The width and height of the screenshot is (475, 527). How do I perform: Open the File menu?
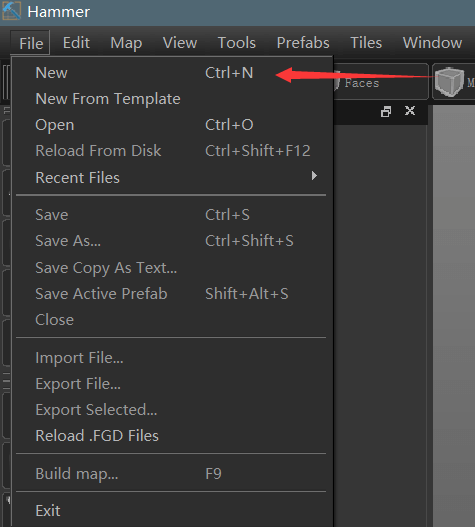31,43
